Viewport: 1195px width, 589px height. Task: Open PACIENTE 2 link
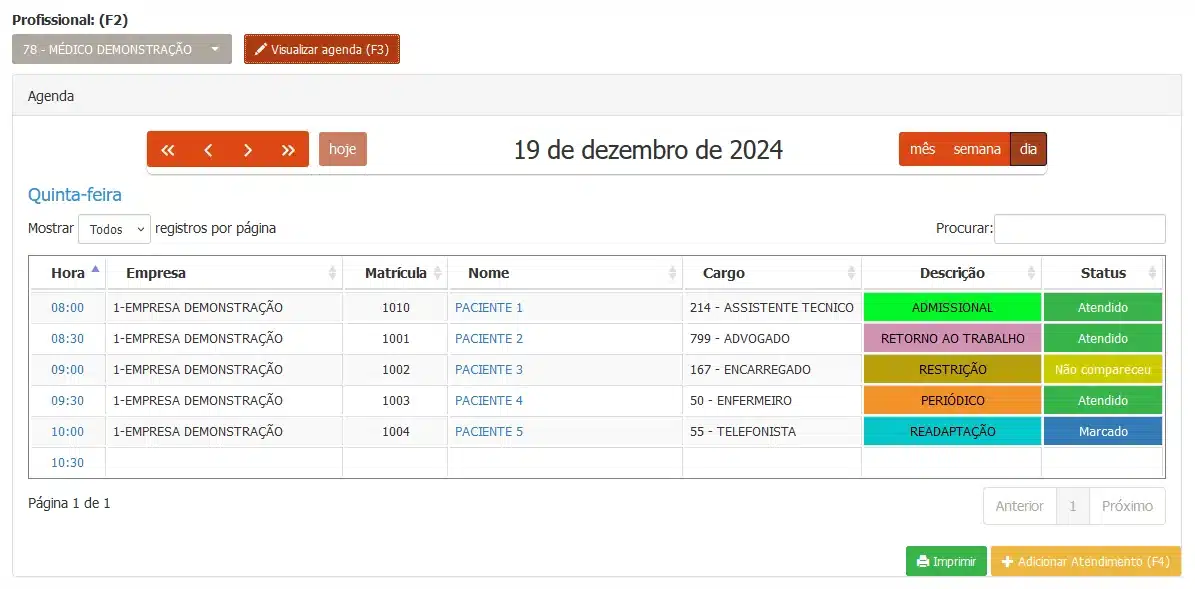click(489, 338)
